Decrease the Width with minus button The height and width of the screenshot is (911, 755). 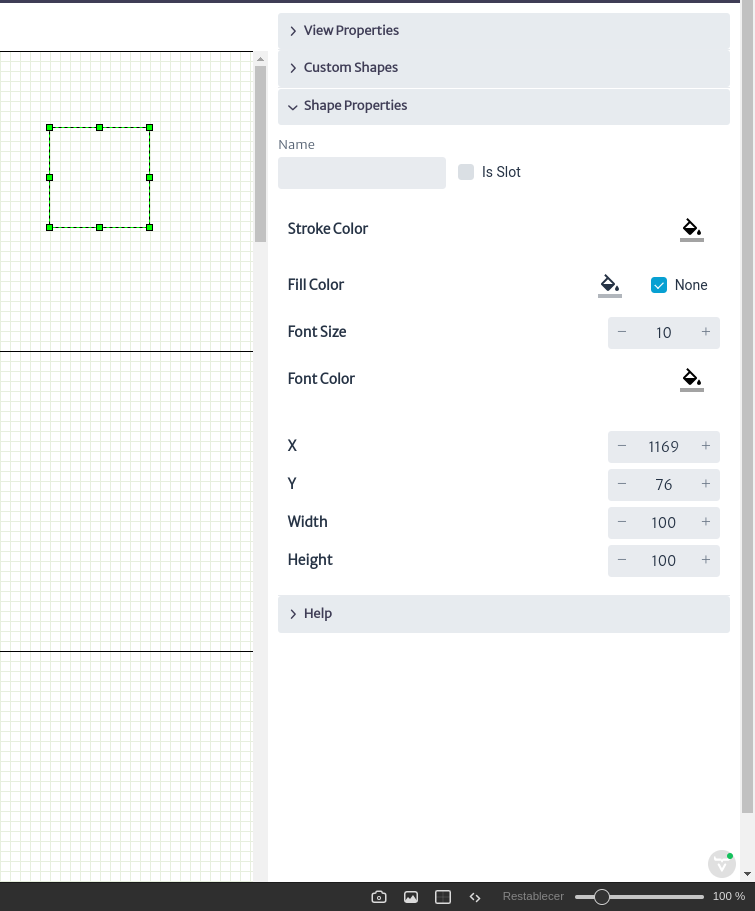coord(622,522)
